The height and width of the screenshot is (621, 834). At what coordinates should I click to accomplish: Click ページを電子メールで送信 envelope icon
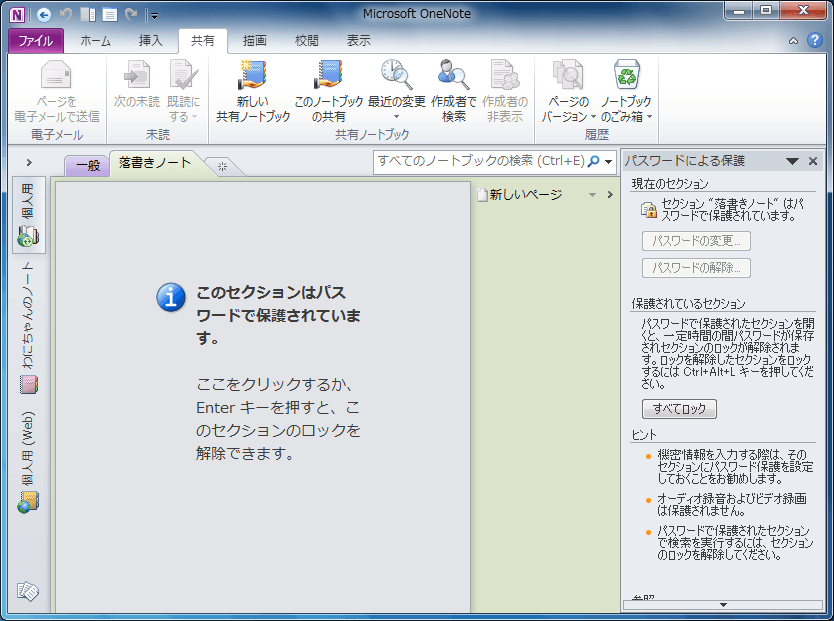click(56, 74)
